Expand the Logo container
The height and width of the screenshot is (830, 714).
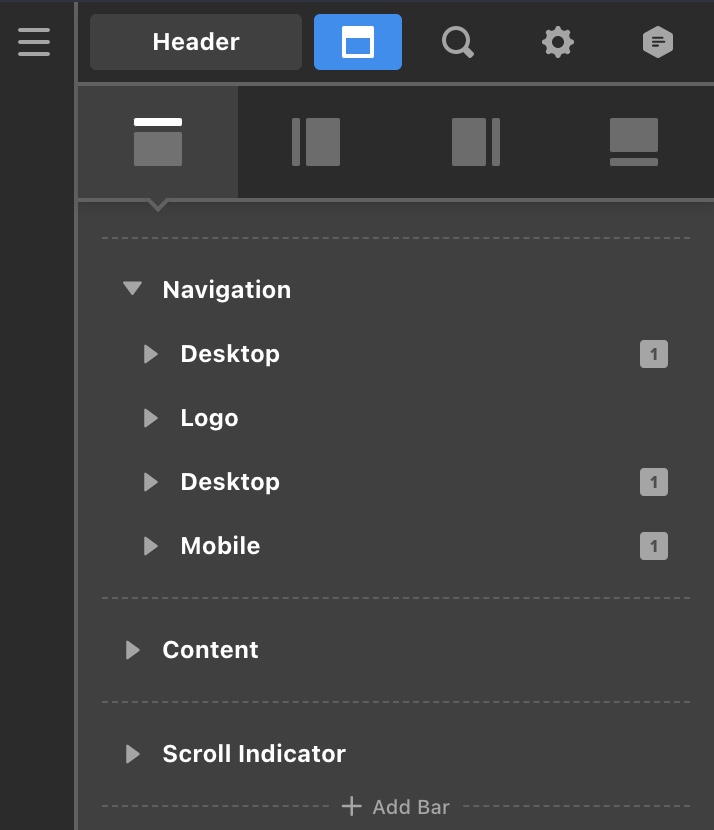point(151,418)
